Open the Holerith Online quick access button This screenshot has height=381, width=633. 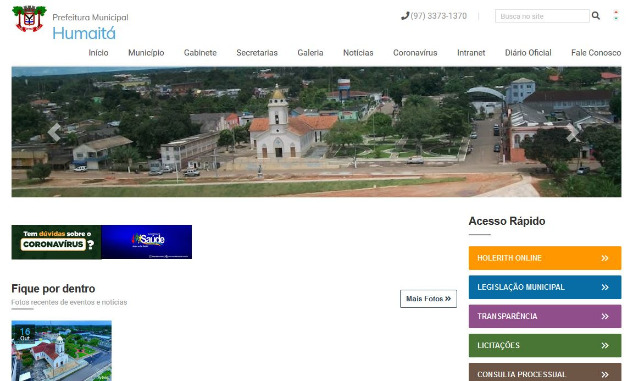coord(545,258)
